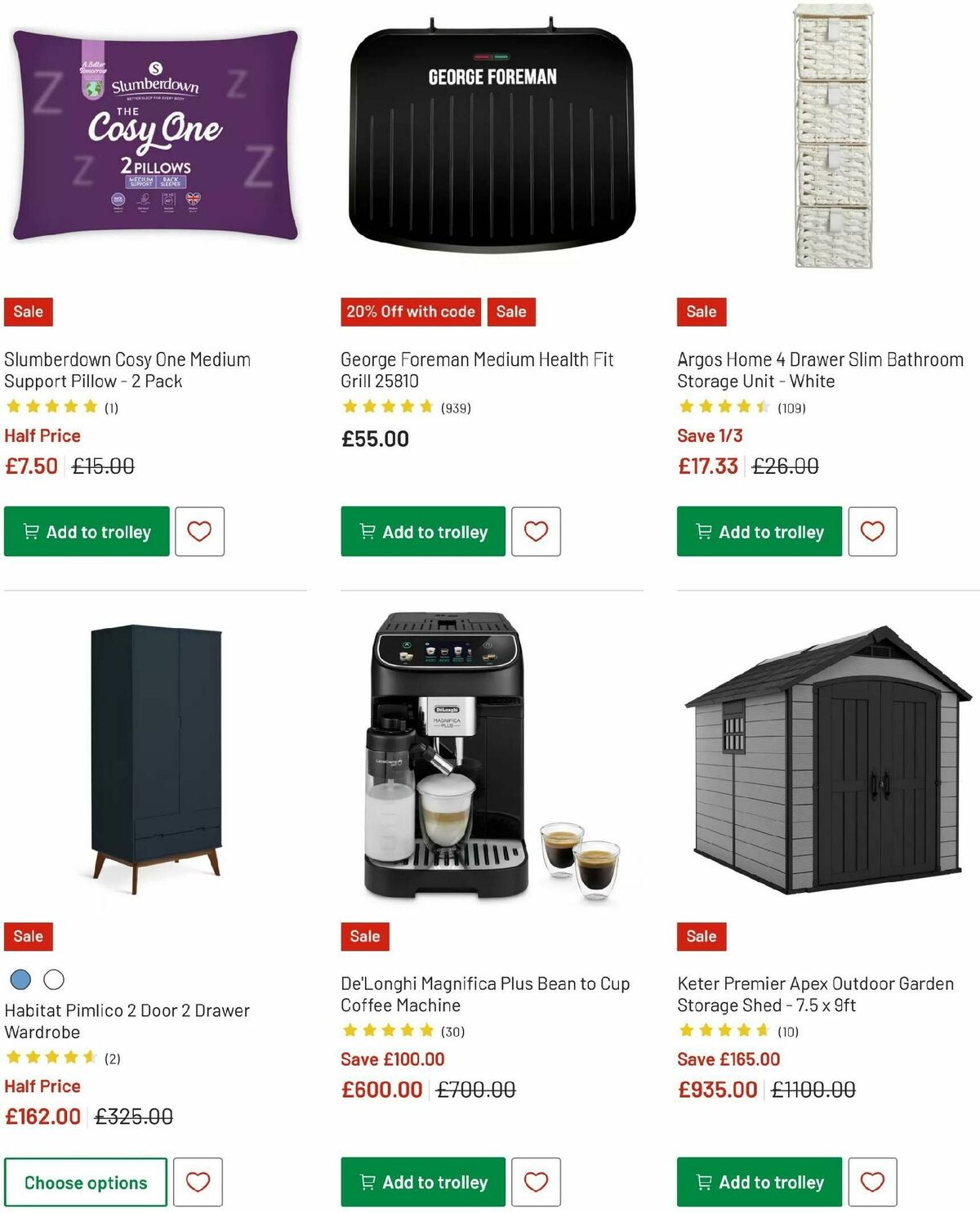Select the blue color swatch for Pimlico wardrobe
This screenshot has height=1213, width=980.
[18, 979]
